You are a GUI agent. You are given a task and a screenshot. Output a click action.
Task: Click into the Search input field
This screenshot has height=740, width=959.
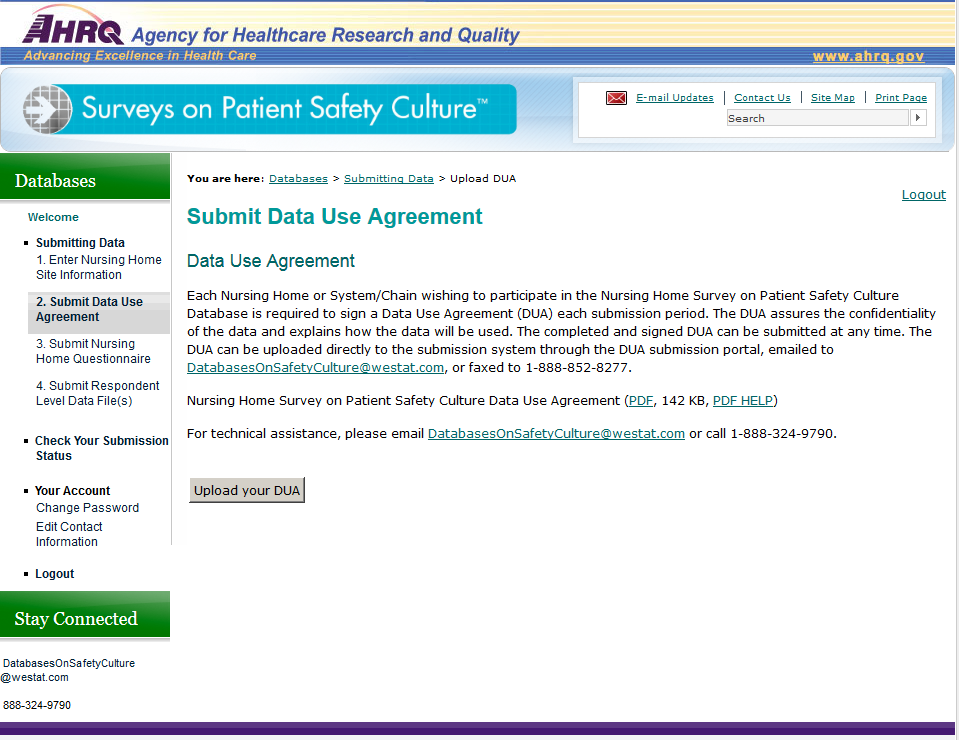tap(817, 118)
